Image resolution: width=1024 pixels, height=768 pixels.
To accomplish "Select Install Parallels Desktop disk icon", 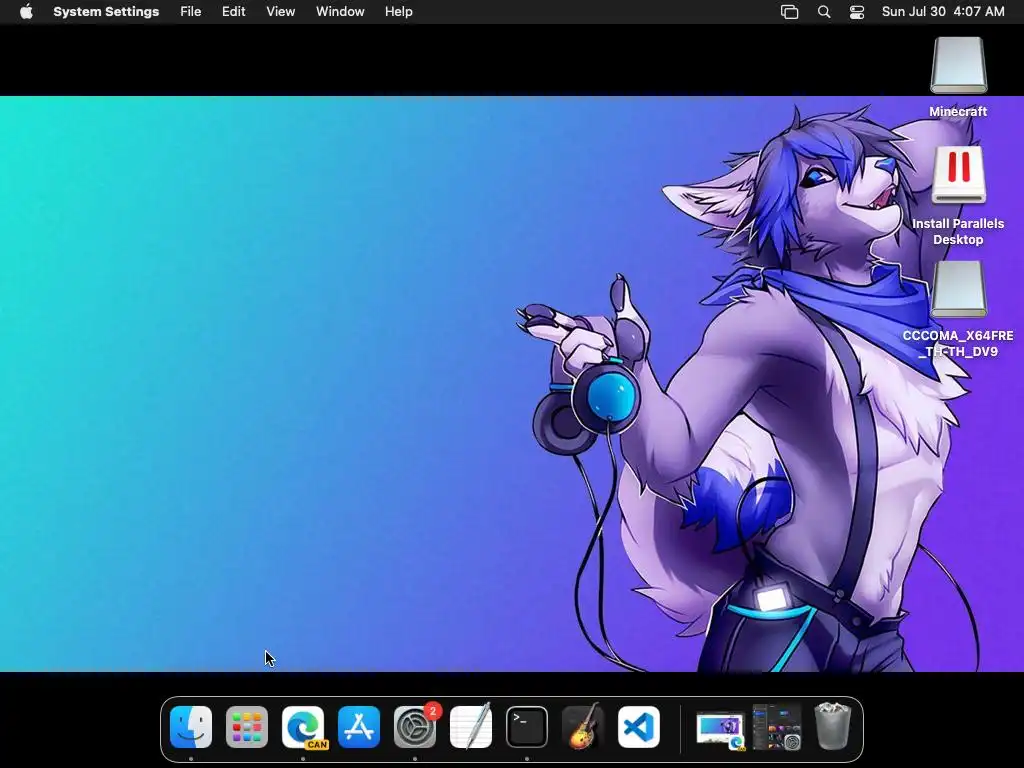I will 958,175.
